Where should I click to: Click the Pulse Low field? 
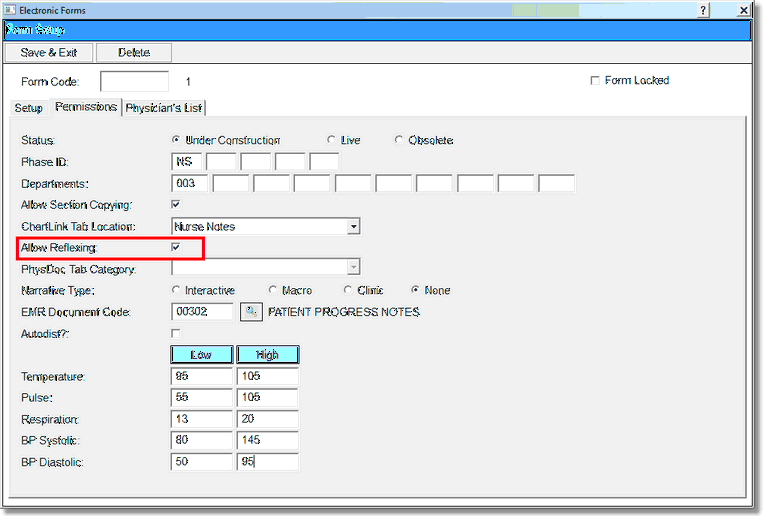[x=202, y=398]
